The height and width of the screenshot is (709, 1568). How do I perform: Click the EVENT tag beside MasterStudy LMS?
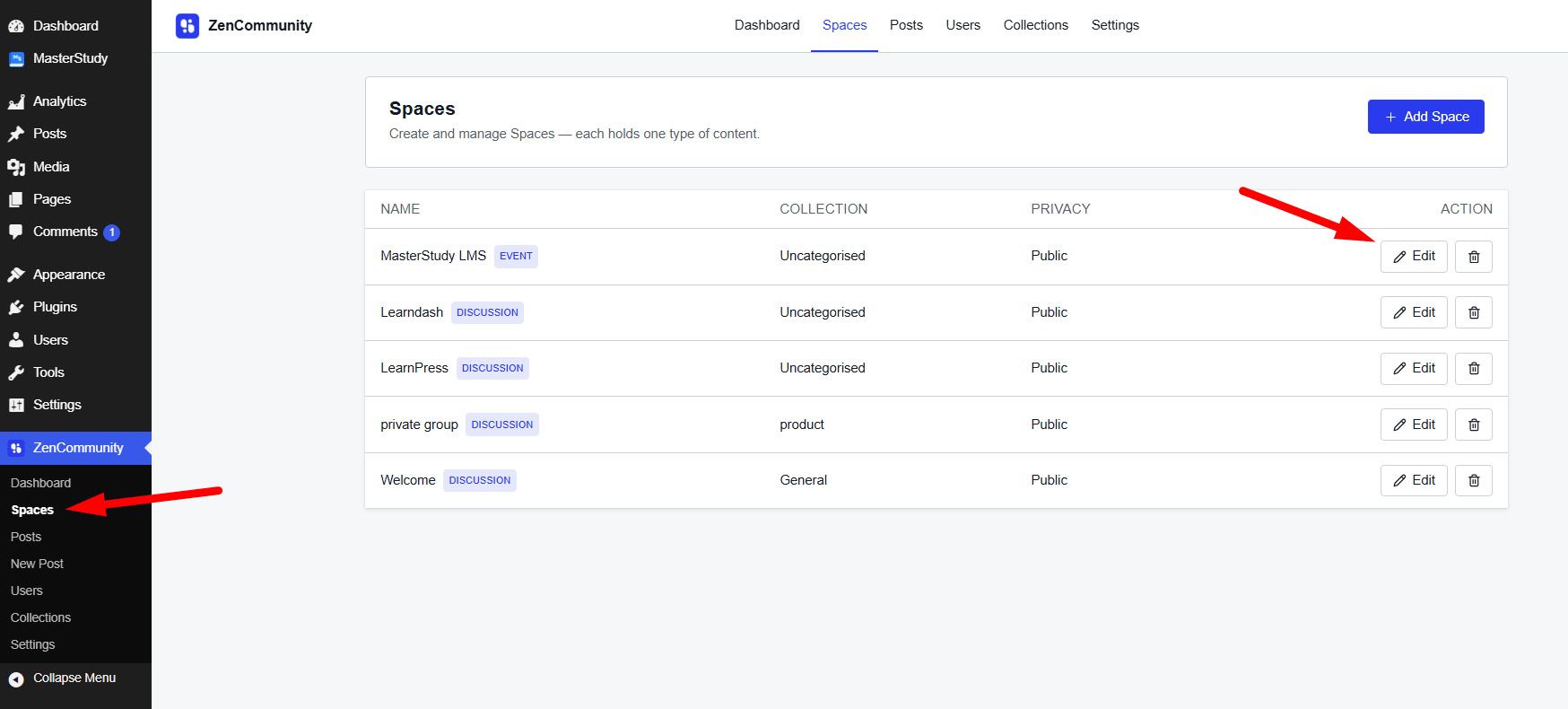[516, 256]
